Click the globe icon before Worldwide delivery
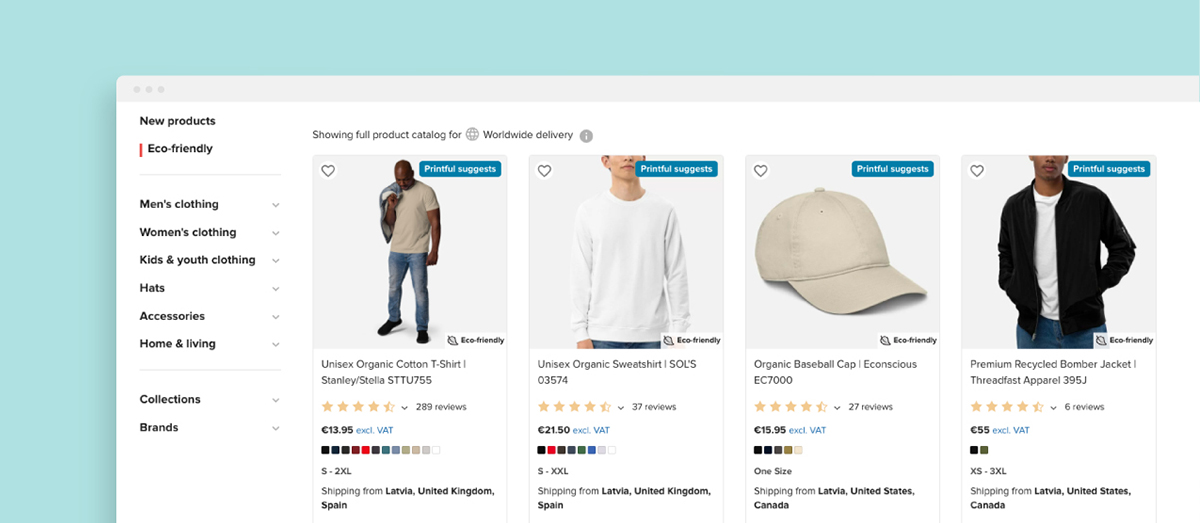 (x=472, y=134)
